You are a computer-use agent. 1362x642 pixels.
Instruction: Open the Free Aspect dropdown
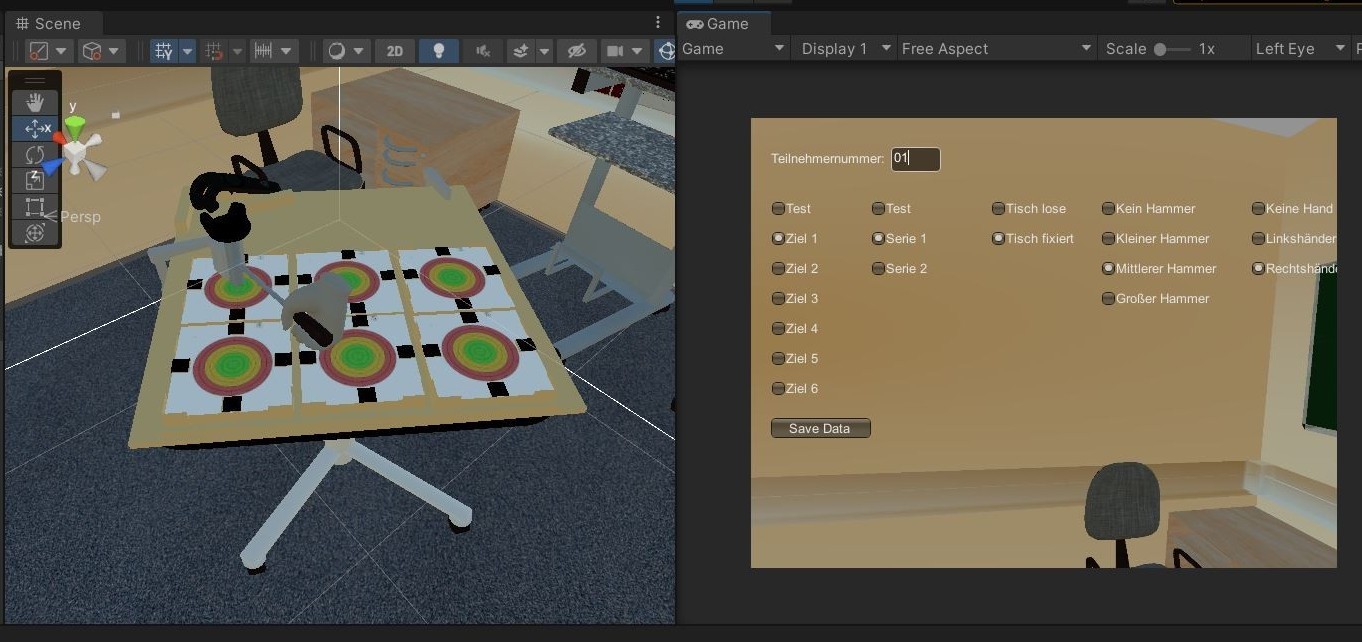[996, 48]
